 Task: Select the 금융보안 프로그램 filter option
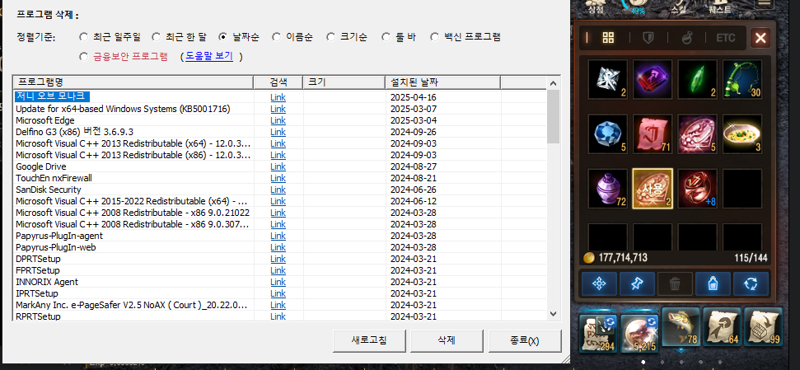coord(123,57)
